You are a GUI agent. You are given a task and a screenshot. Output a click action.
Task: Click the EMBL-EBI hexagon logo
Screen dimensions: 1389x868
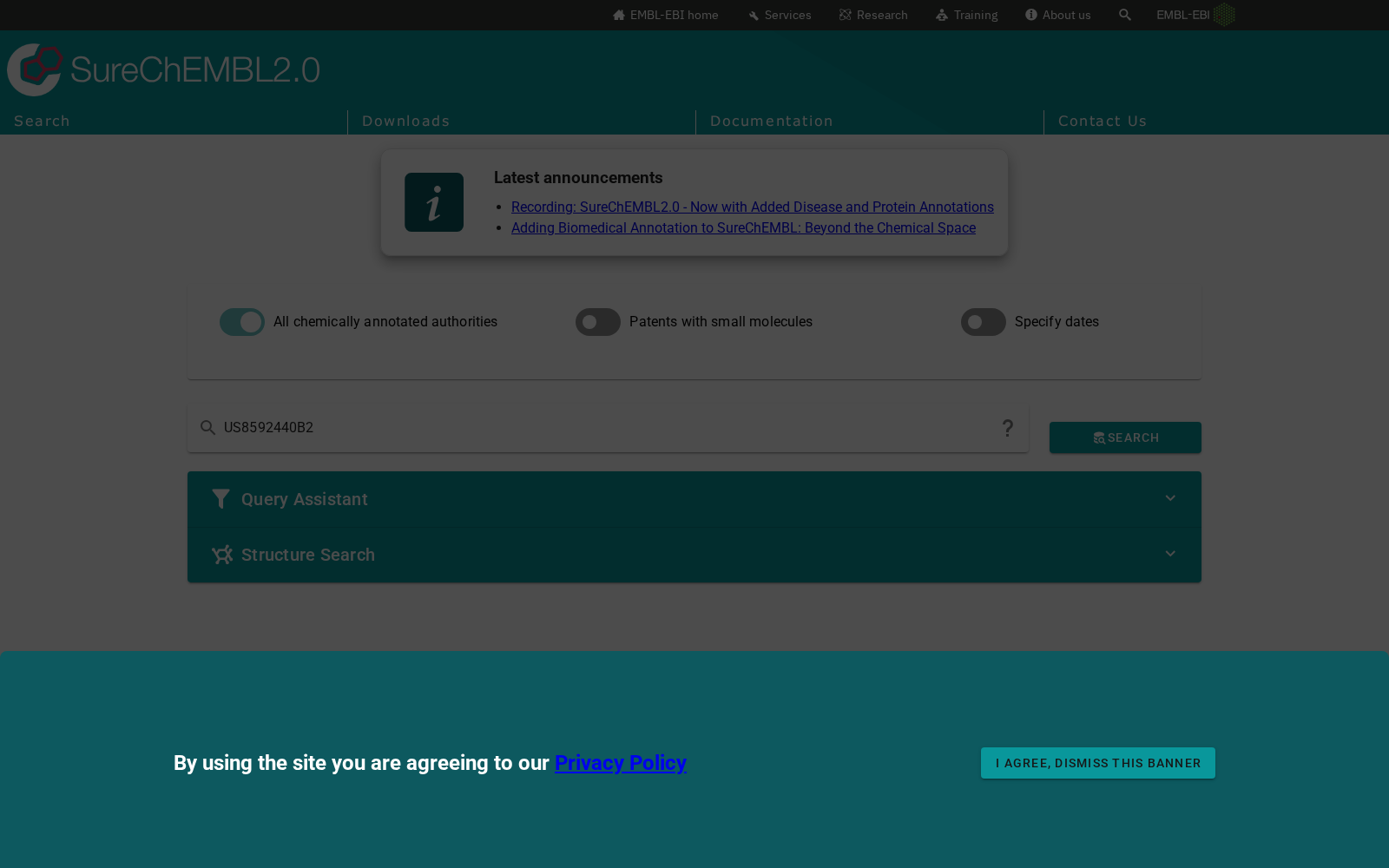pyautogui.click(x=1224, y=15)
